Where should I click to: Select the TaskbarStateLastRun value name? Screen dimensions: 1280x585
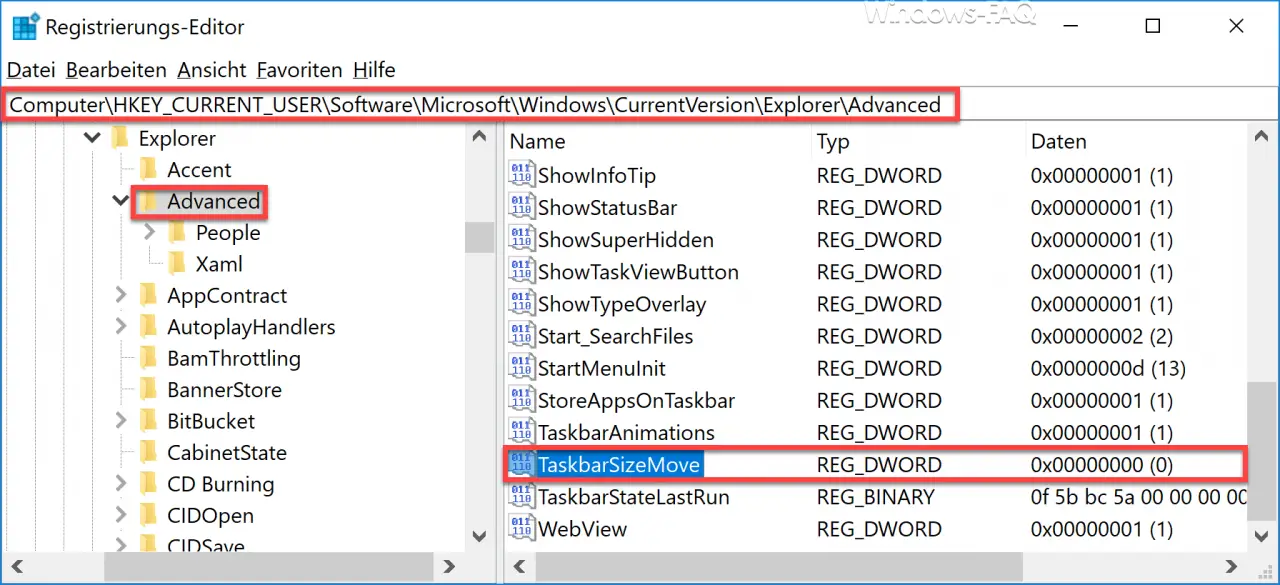point(634,496)
